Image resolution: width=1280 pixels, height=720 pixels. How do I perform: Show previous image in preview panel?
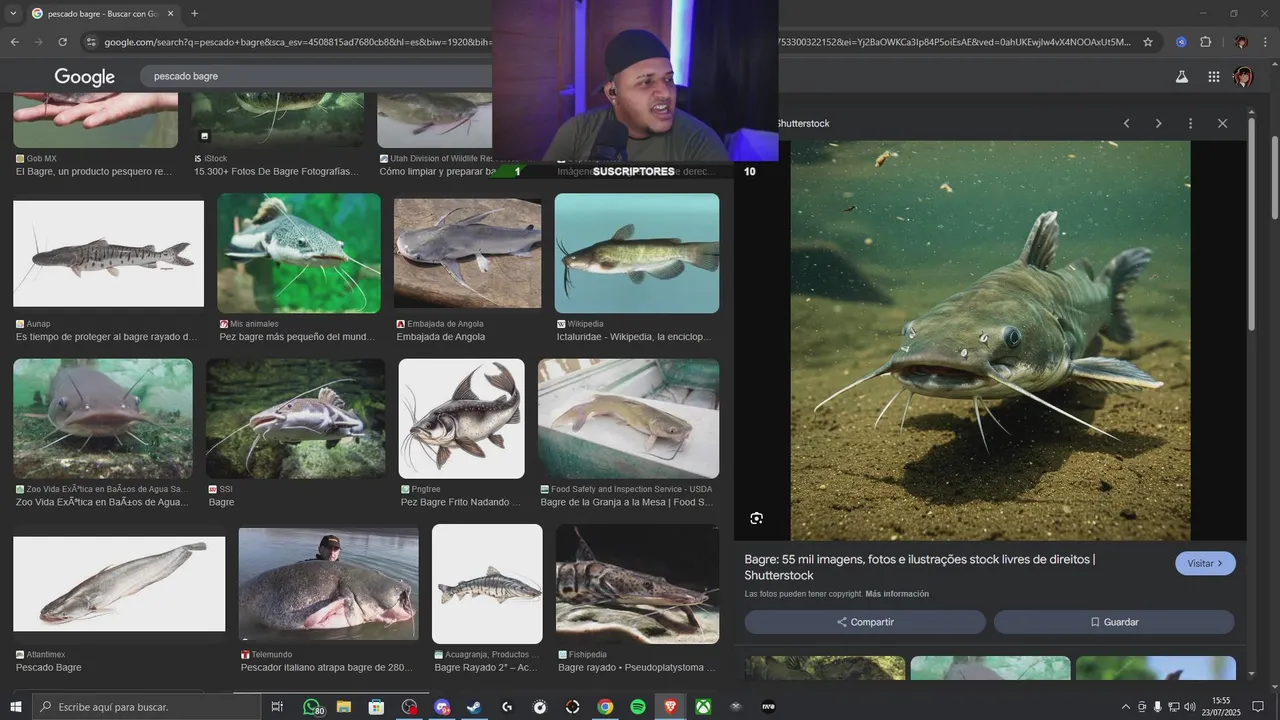(x=1126, y=123)
